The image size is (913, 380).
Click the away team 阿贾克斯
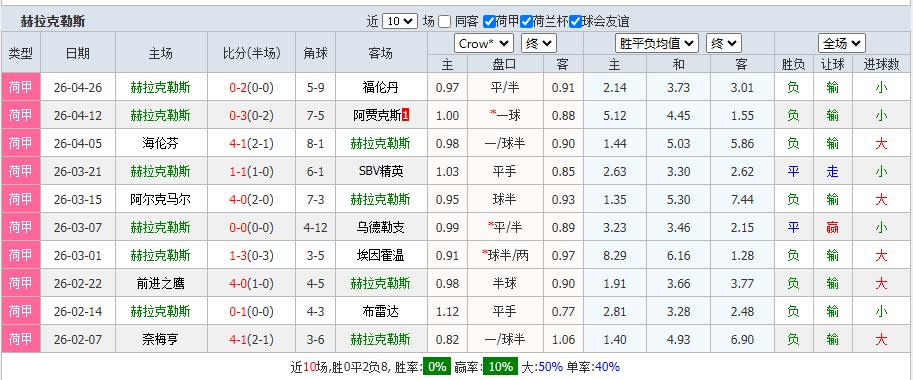377,115
